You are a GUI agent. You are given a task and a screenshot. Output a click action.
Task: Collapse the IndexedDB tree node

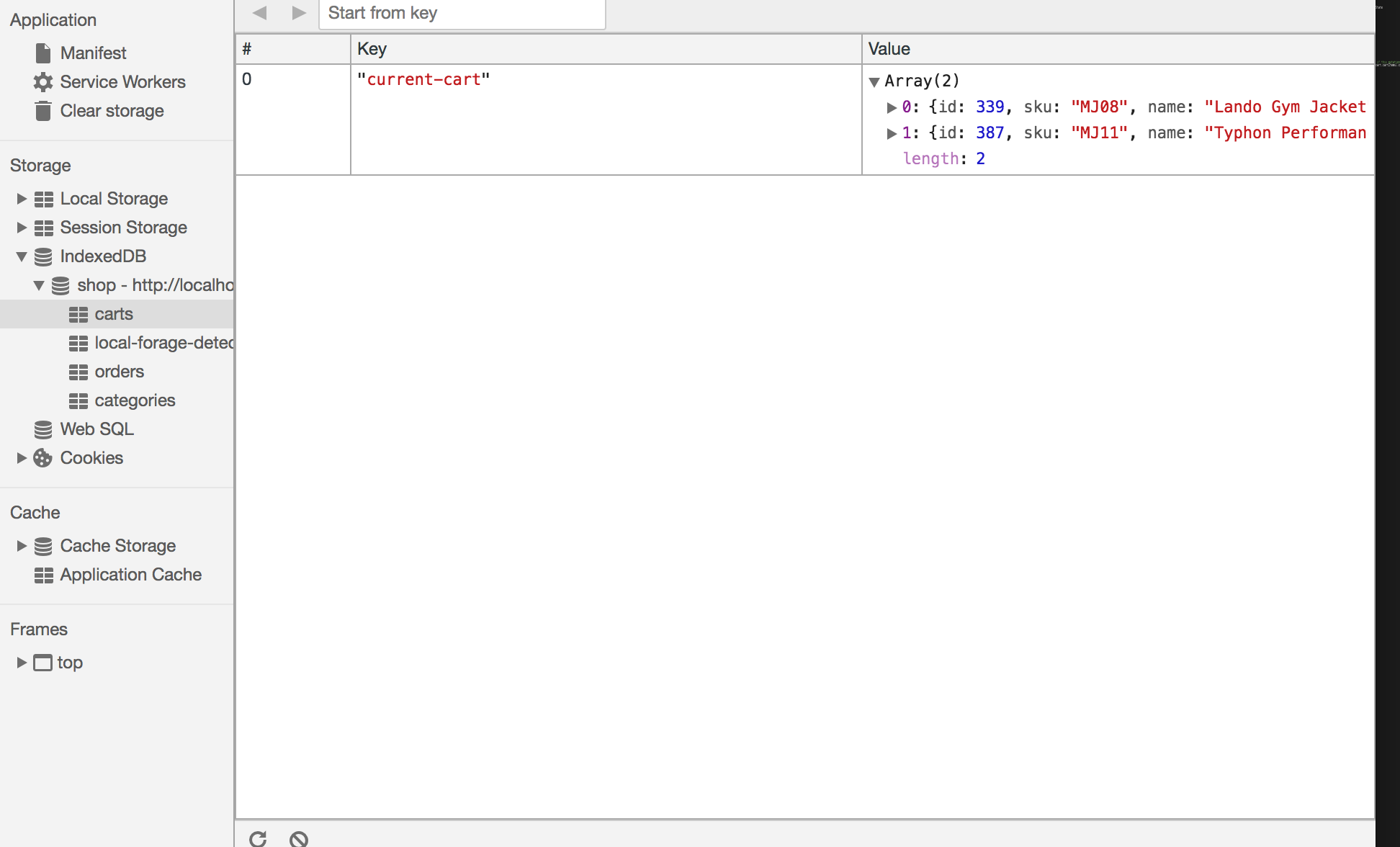coord(22,256)
